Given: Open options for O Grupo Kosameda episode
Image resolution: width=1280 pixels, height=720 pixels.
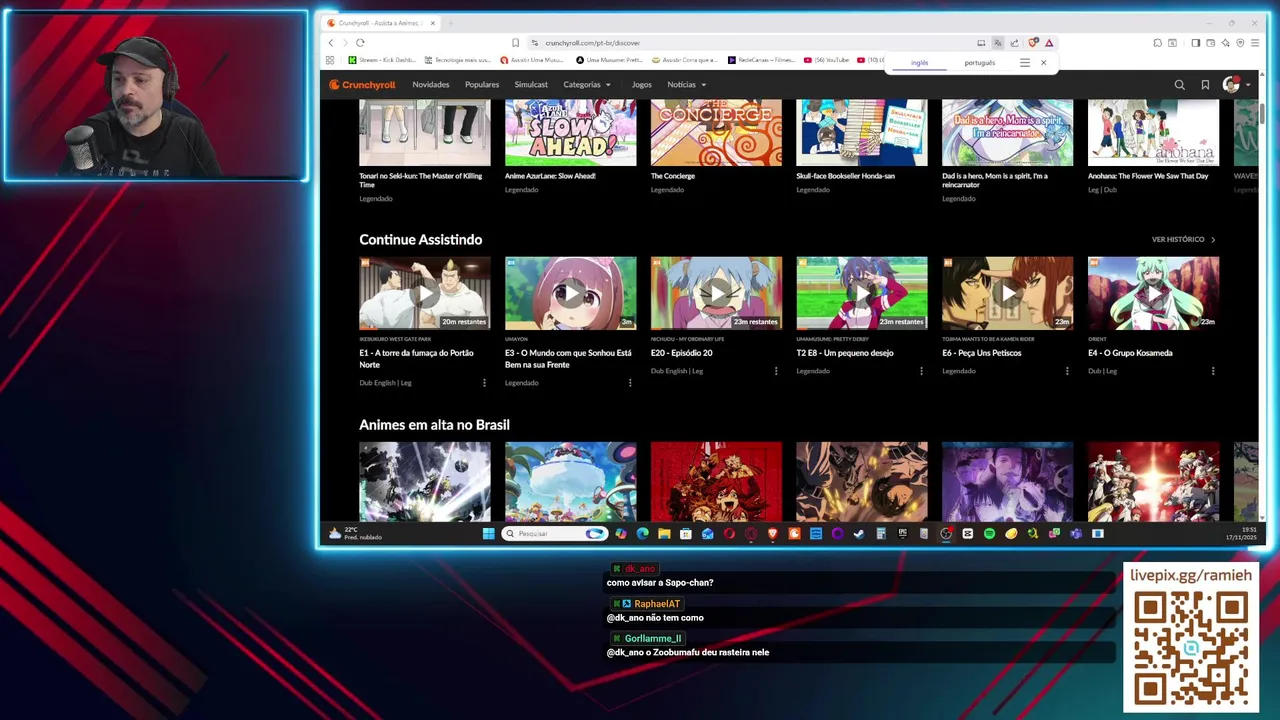Looking at the screenshot, I should pos(1213,371).
